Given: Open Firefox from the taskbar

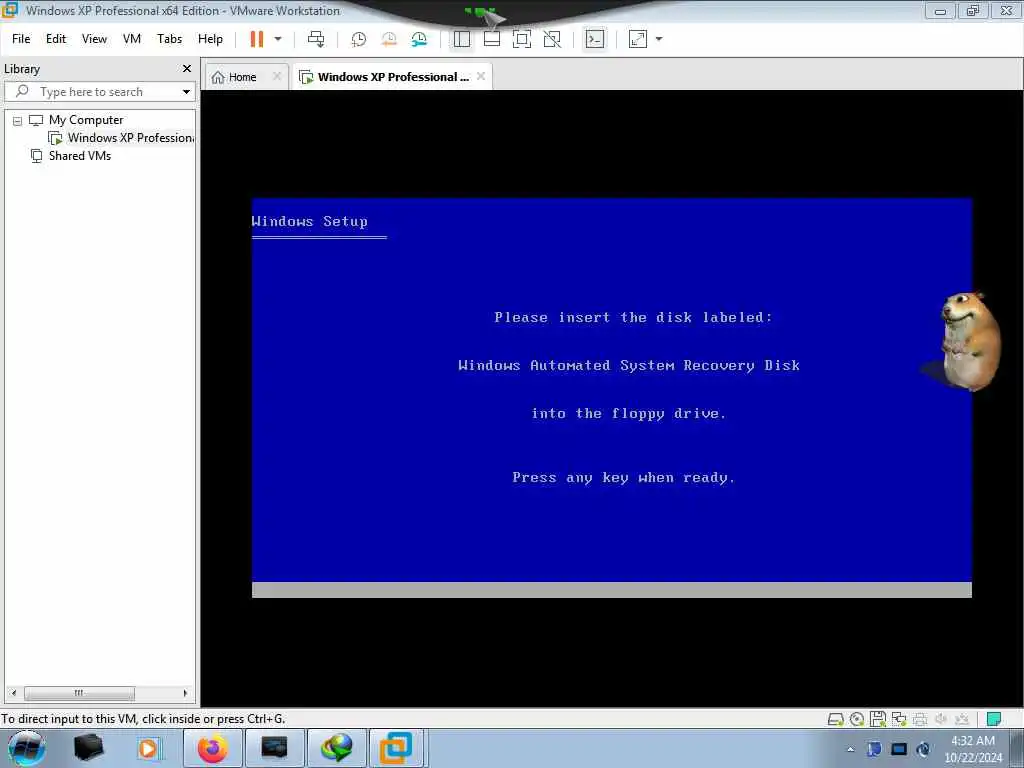Looking at the screenshot, I should click(213, 748).
